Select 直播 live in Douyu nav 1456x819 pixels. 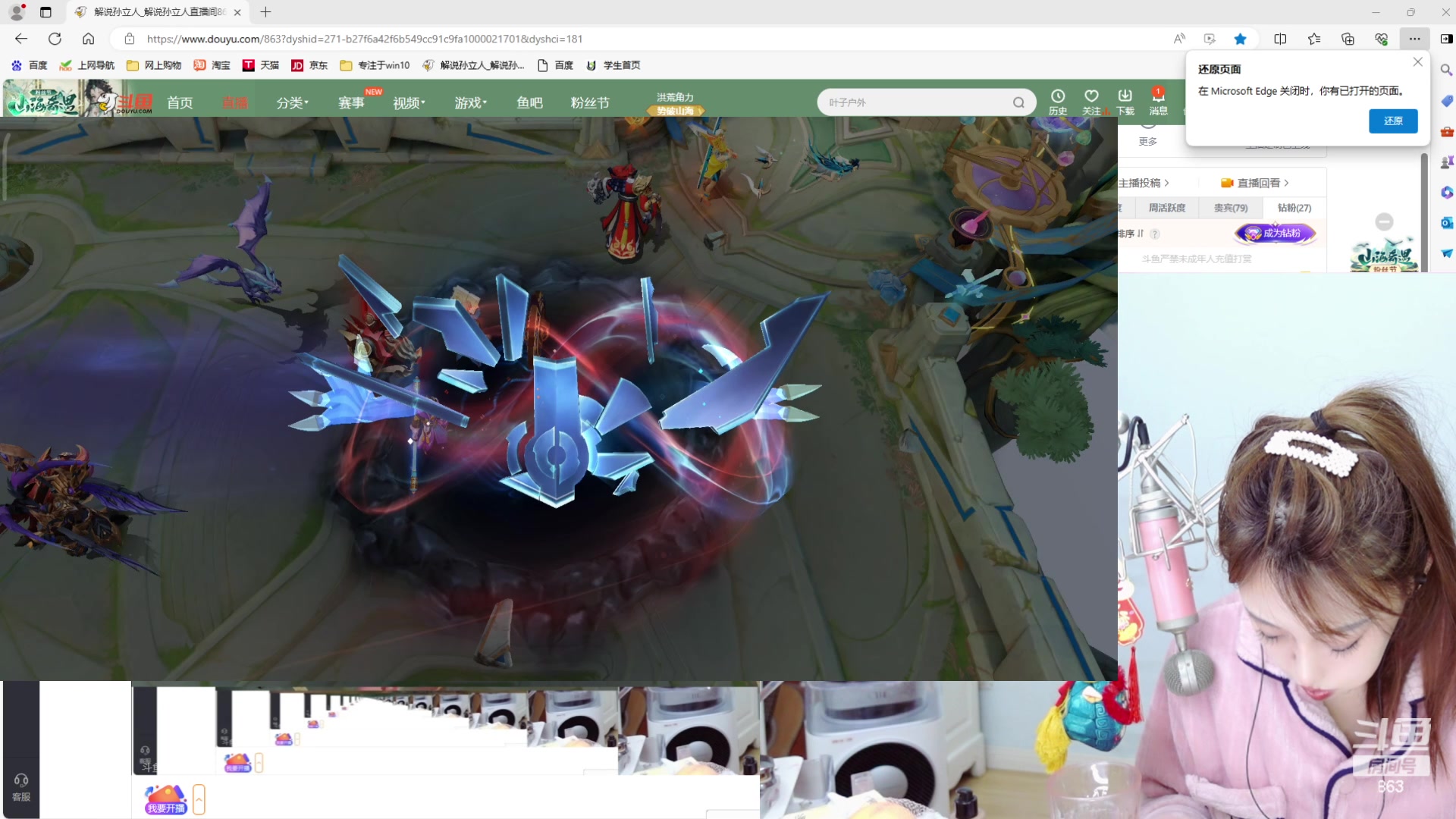pos(235,102)
